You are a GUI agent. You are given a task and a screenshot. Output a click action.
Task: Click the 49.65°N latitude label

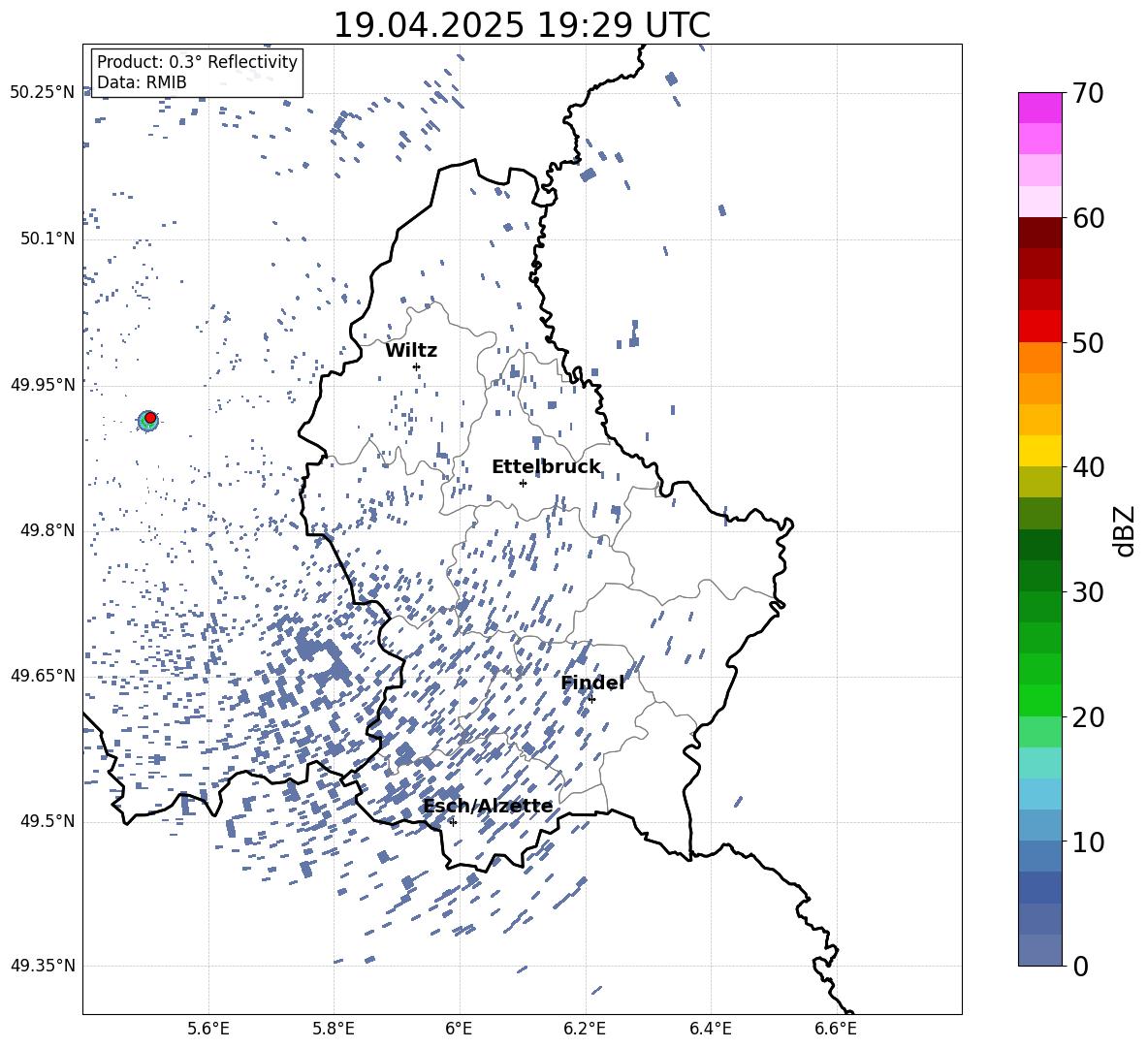point(43,675)
